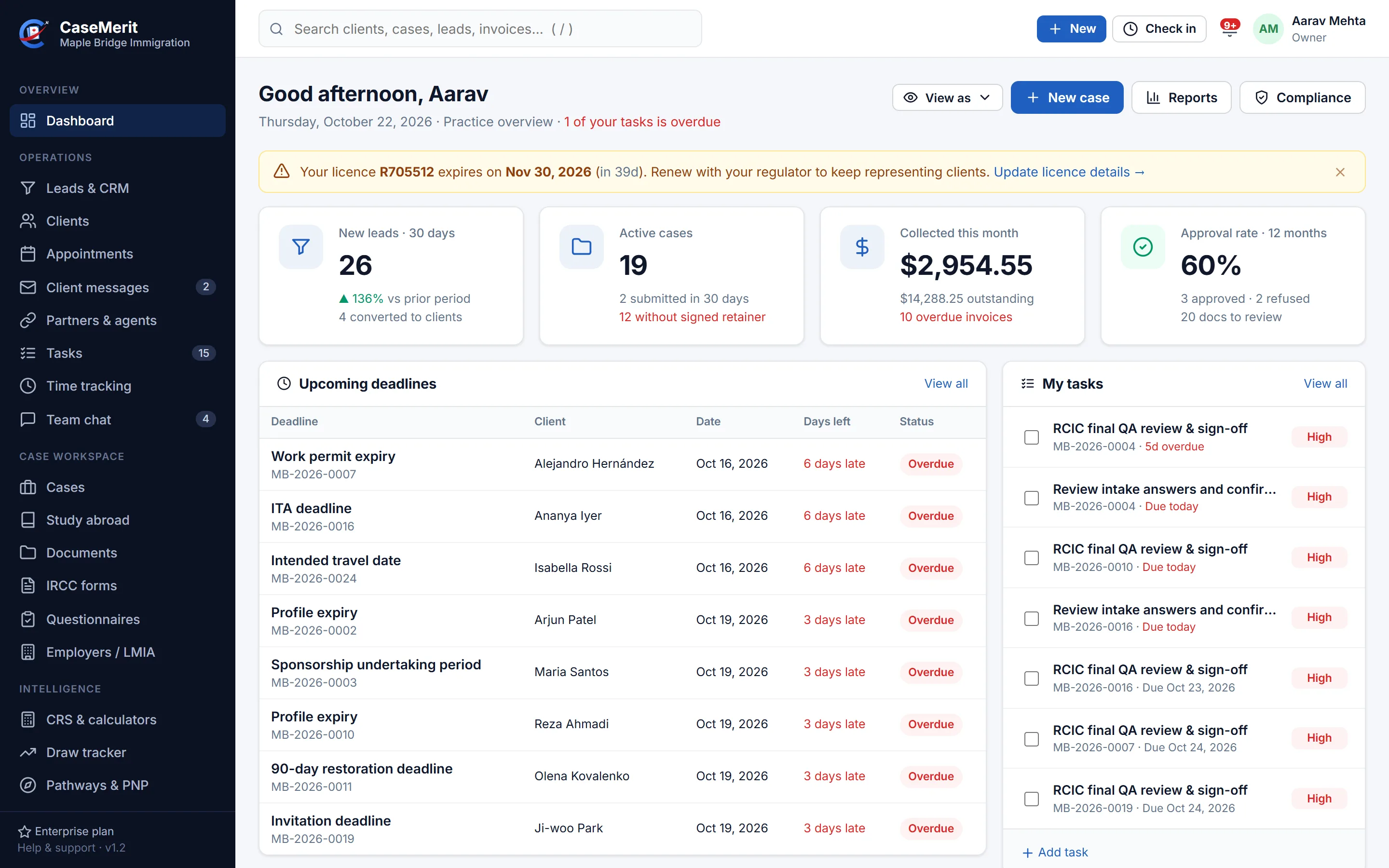Click the IRCC forms file icon
1389x868 pixels.
click(x=27, y=585)
